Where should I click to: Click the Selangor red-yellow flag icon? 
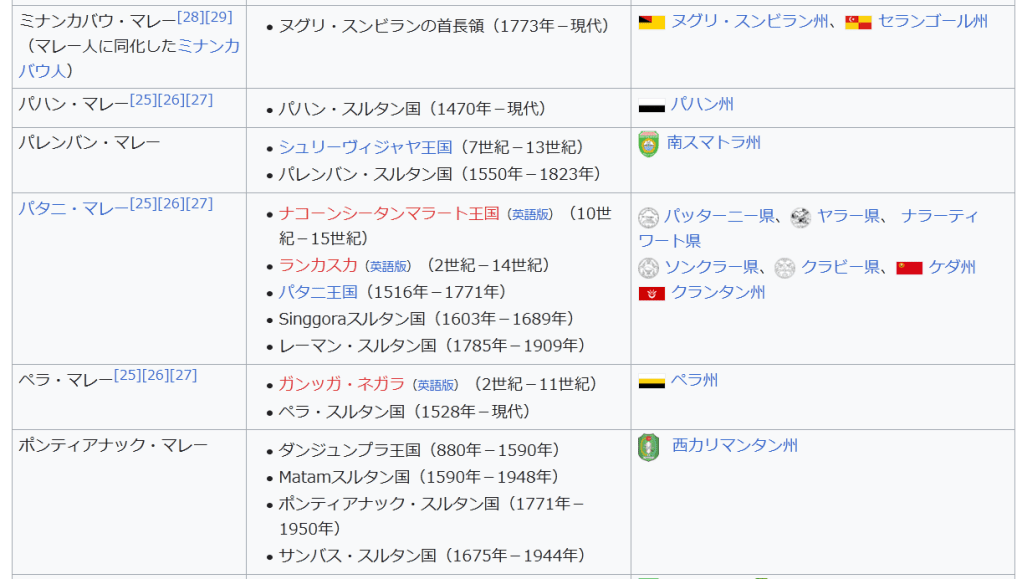point(858,22)
